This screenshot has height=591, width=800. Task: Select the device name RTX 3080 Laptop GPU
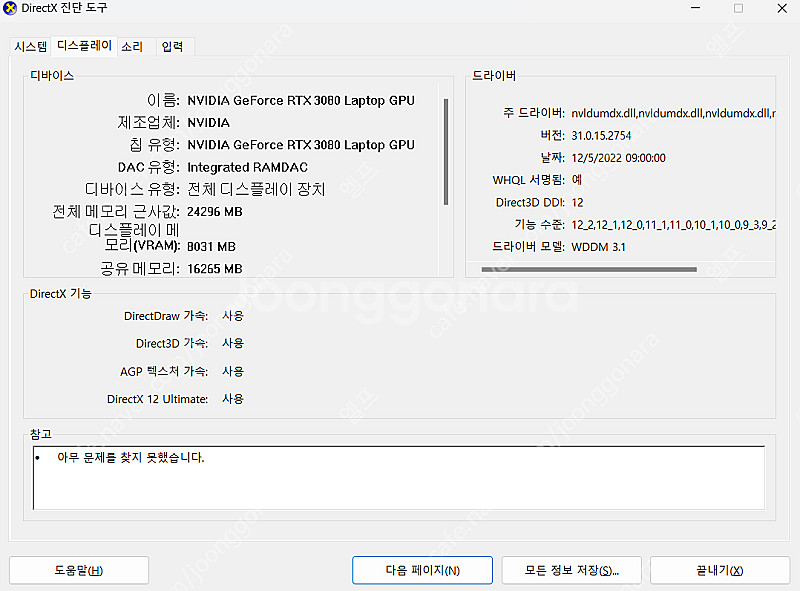click(301, 101)
